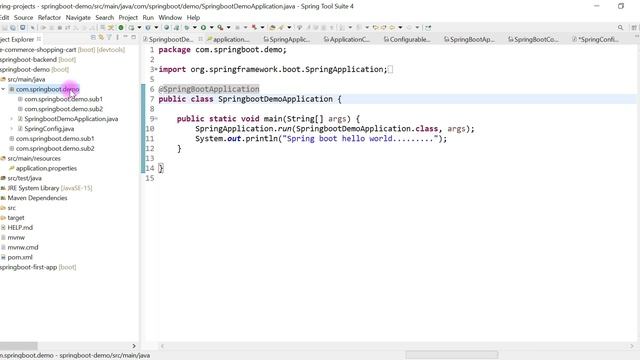The image size is (640, 360).
Task: Click the pin editor icon after navigation arrows
Action: click(428, 27)
